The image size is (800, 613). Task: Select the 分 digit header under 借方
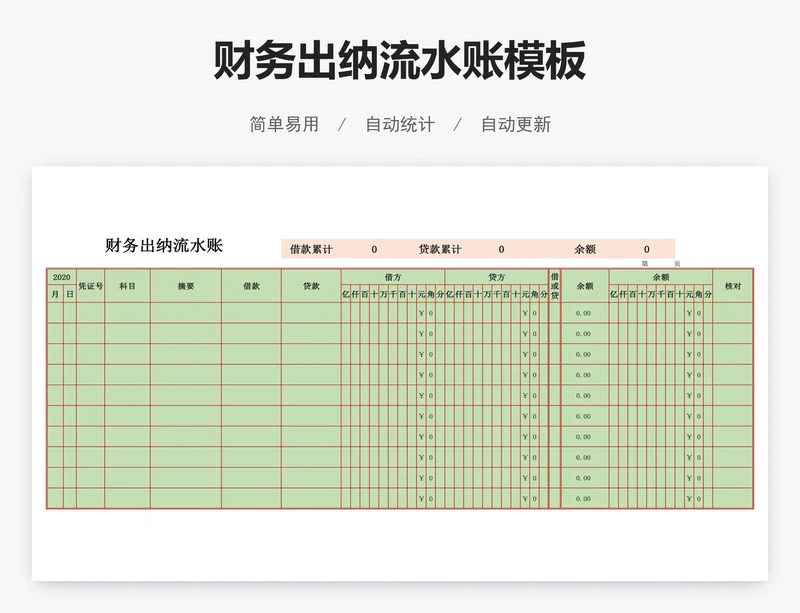[440, 294]
